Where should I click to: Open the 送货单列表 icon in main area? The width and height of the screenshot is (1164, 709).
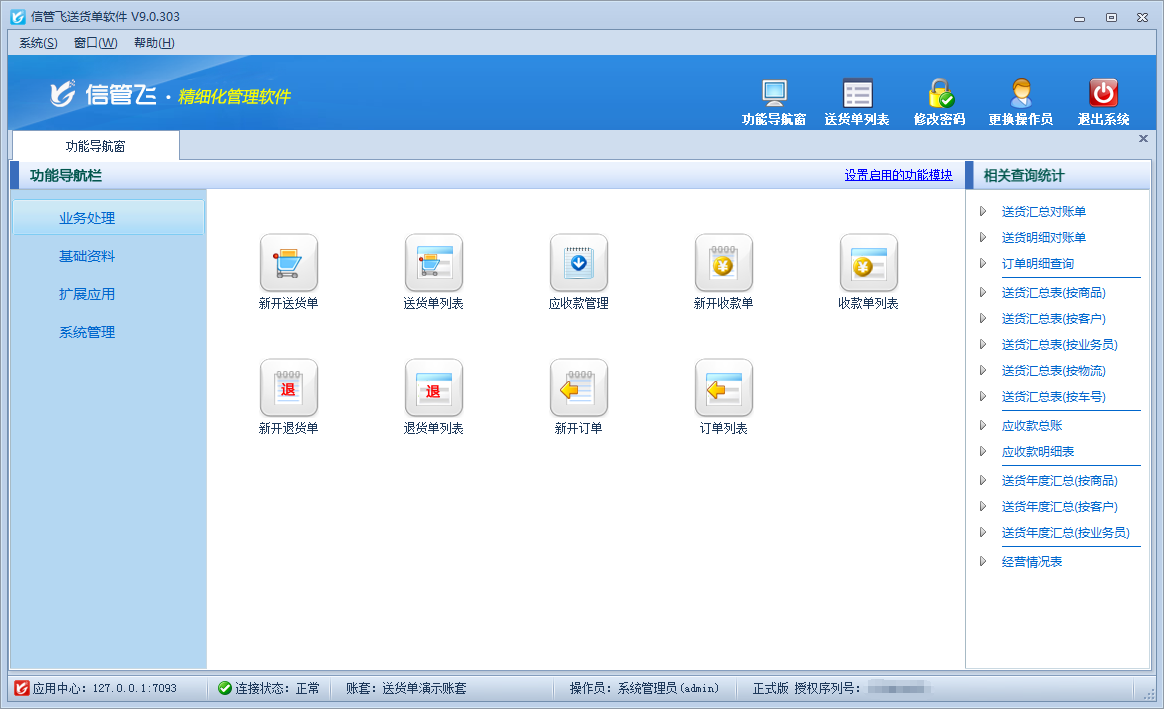(434, 263)
